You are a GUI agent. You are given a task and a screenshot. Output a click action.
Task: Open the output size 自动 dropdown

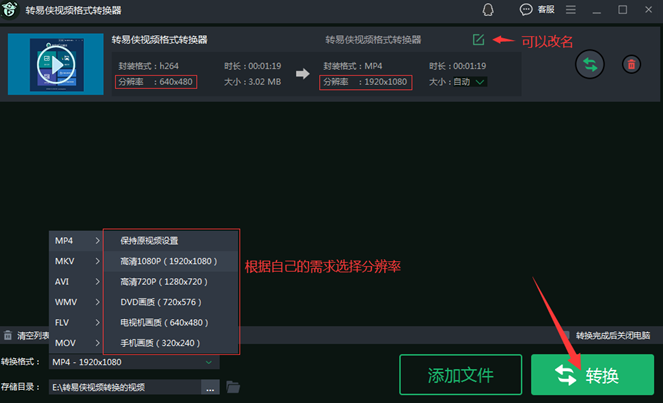[470, 82]
